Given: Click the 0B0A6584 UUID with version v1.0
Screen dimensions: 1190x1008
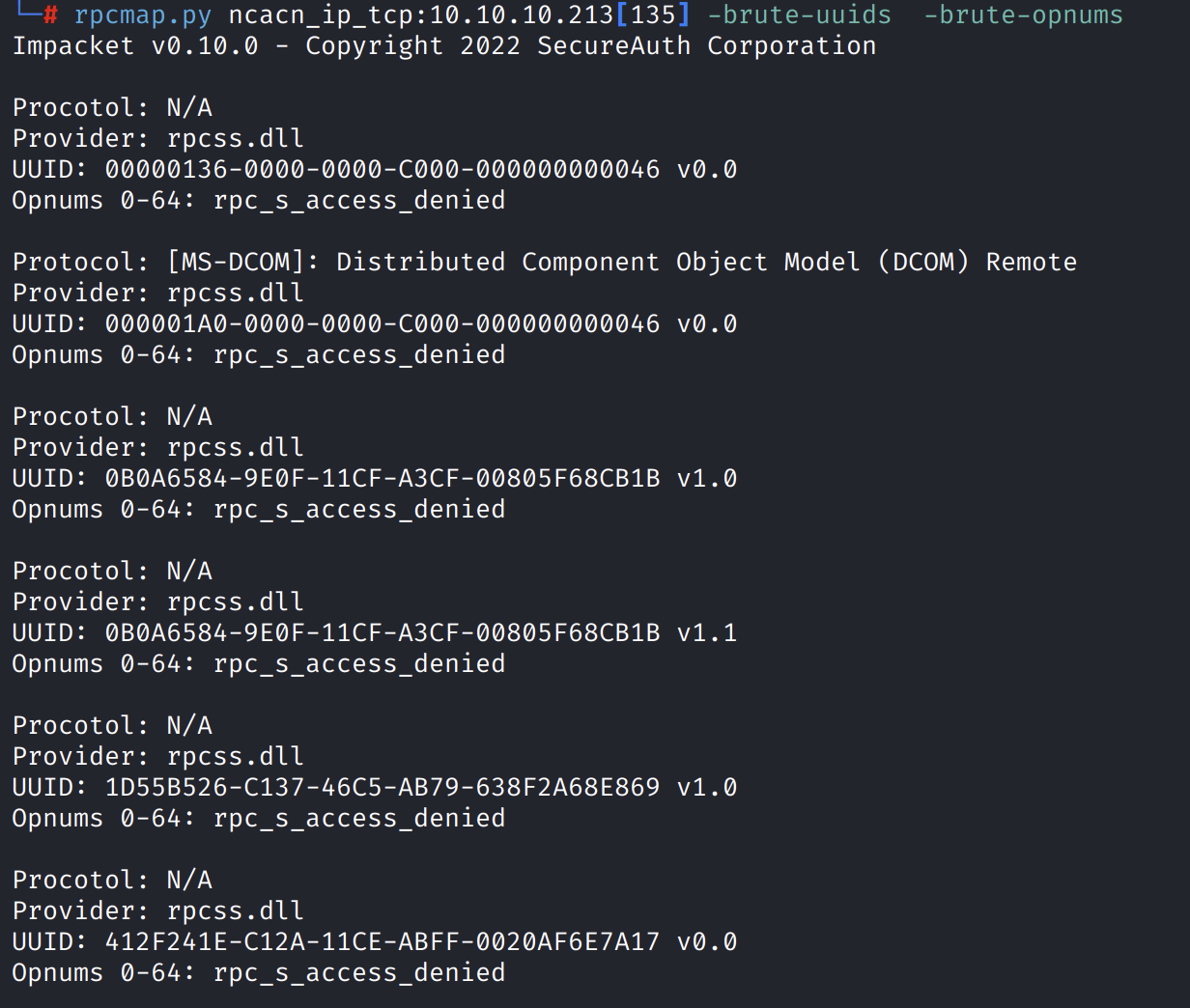Looking at the screenshot, I should (382, 479).
